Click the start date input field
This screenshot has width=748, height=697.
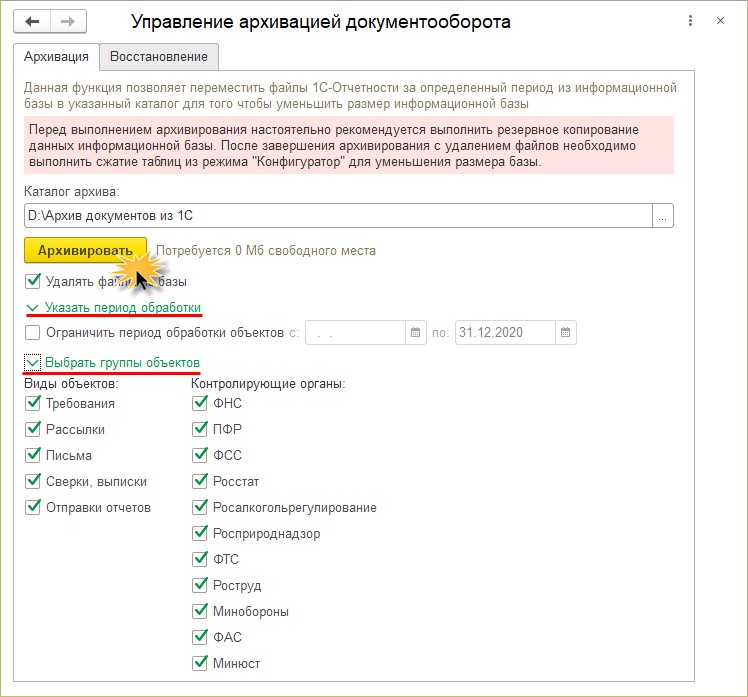tap(355, 333)
